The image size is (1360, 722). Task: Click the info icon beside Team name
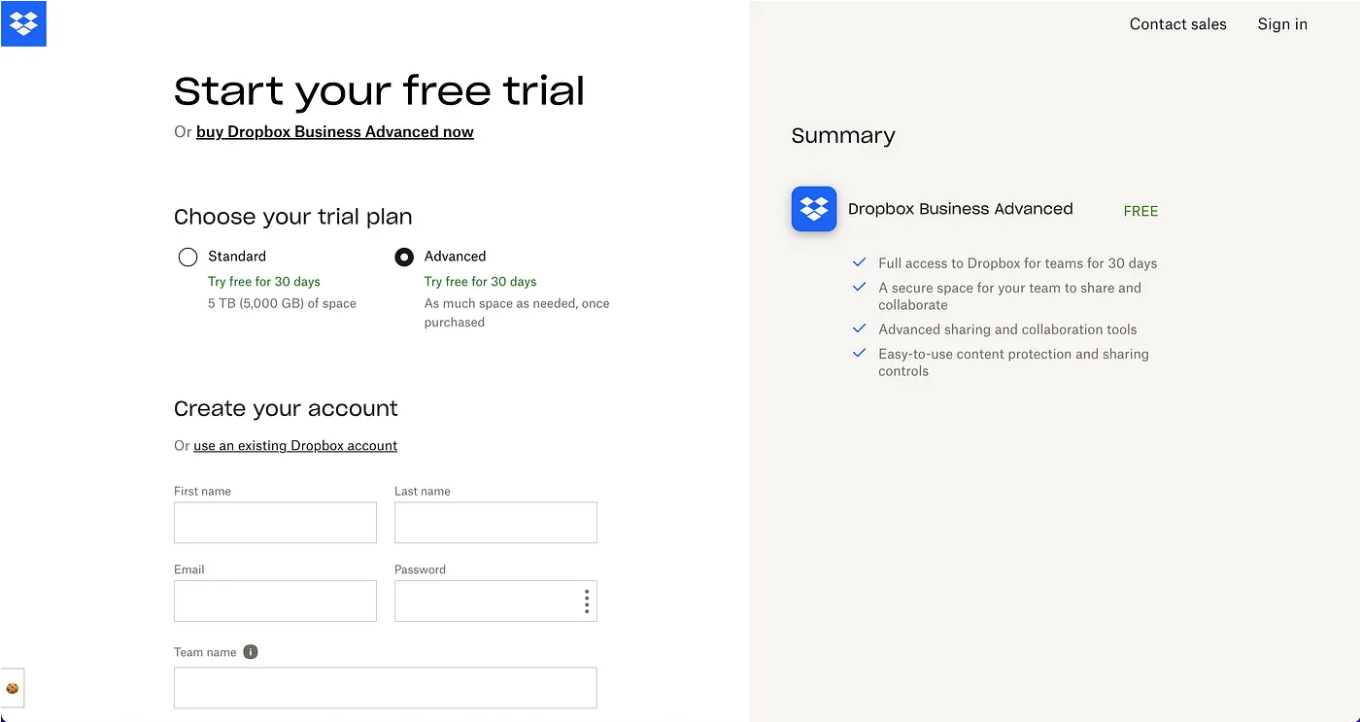[251, 652]
